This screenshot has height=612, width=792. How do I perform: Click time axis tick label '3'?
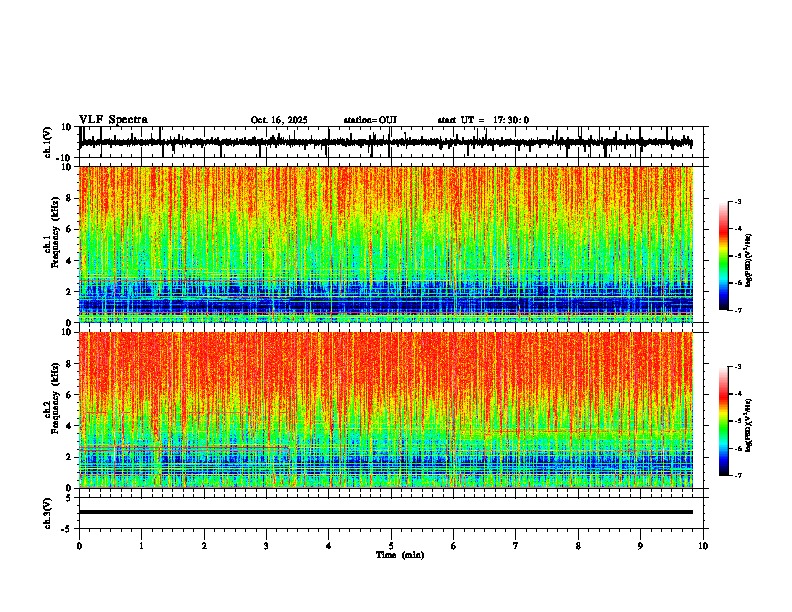tap(266, 546)
